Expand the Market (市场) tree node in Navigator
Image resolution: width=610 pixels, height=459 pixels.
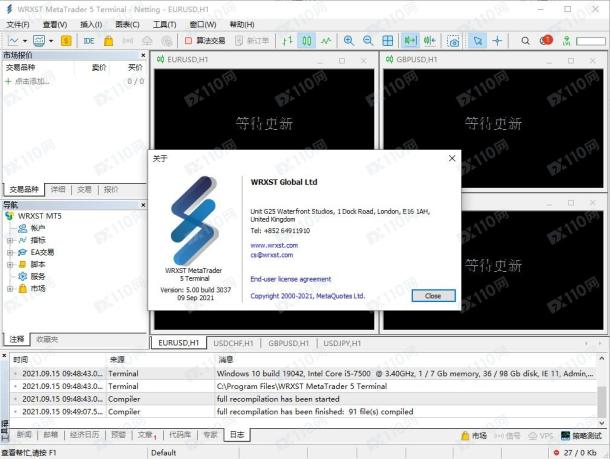click(10, 289)
